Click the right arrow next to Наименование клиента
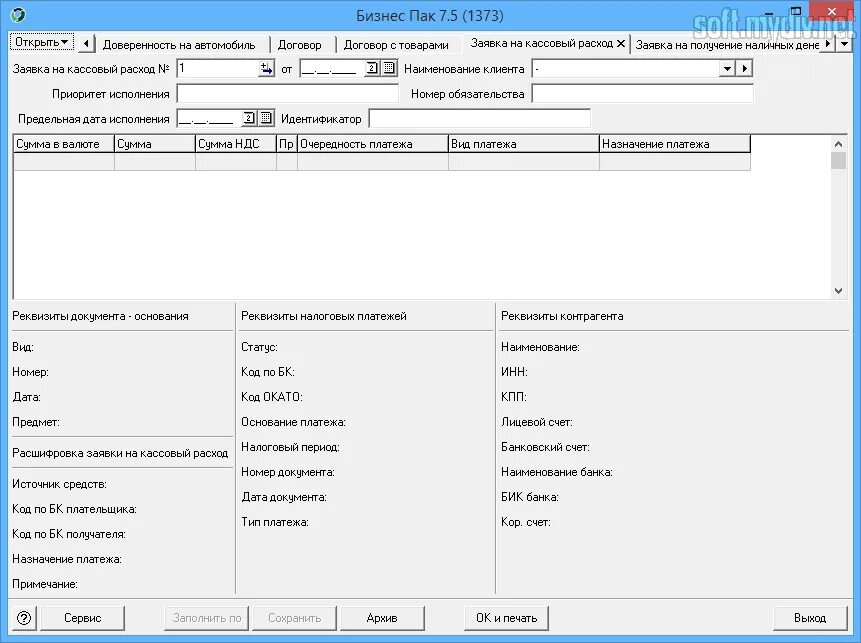The height and width of the screenshot is (643, 861). tap(745, 69)
